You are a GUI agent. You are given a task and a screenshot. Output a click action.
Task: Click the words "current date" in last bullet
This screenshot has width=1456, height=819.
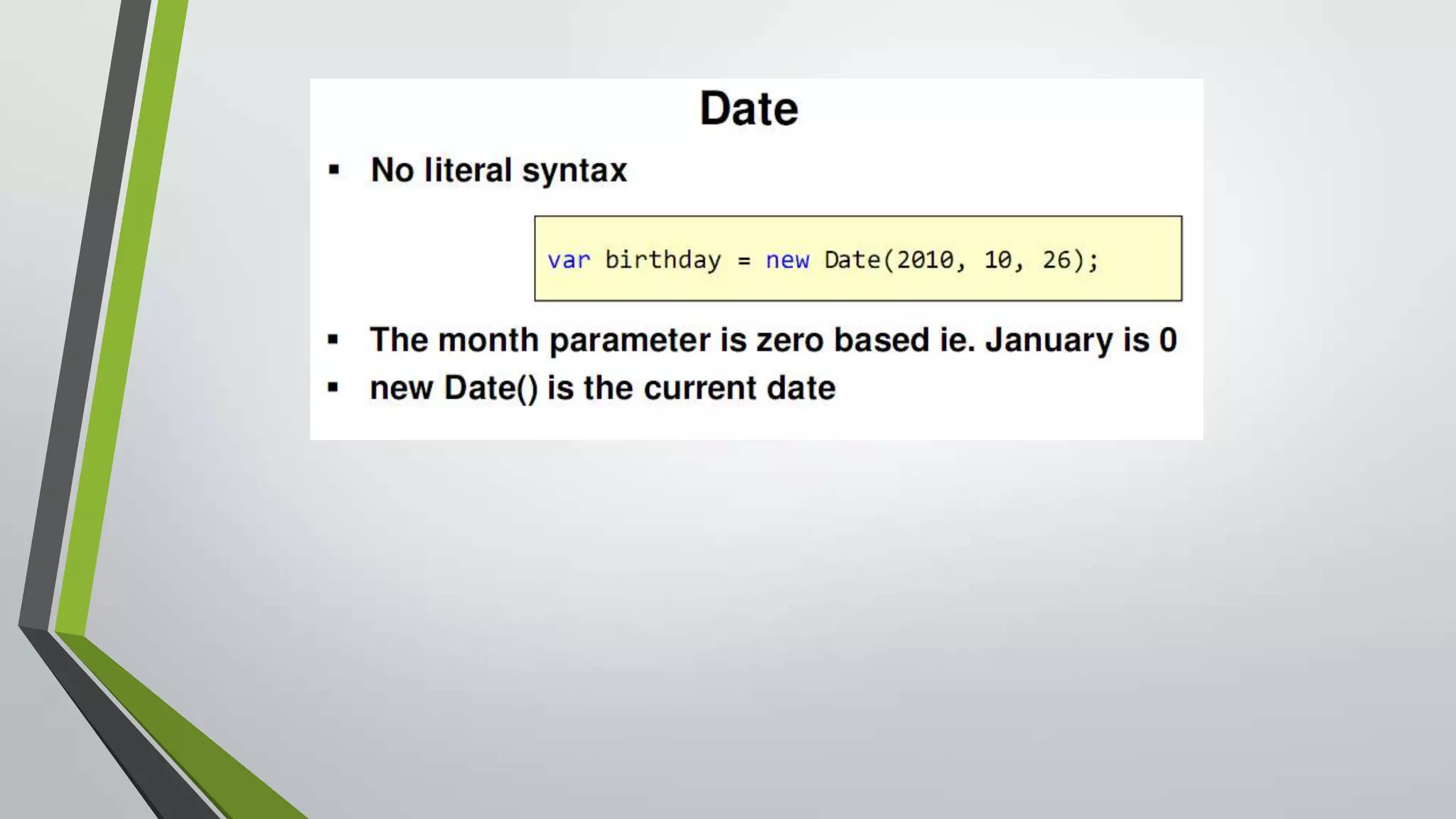739,388
